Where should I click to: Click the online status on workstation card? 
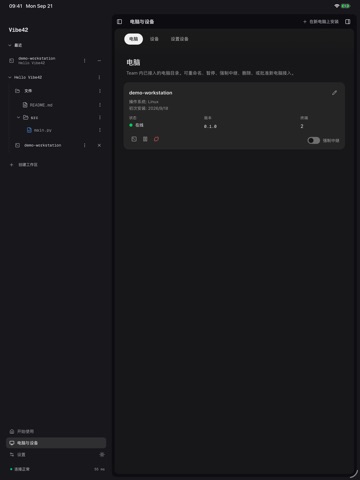point(136,125)
